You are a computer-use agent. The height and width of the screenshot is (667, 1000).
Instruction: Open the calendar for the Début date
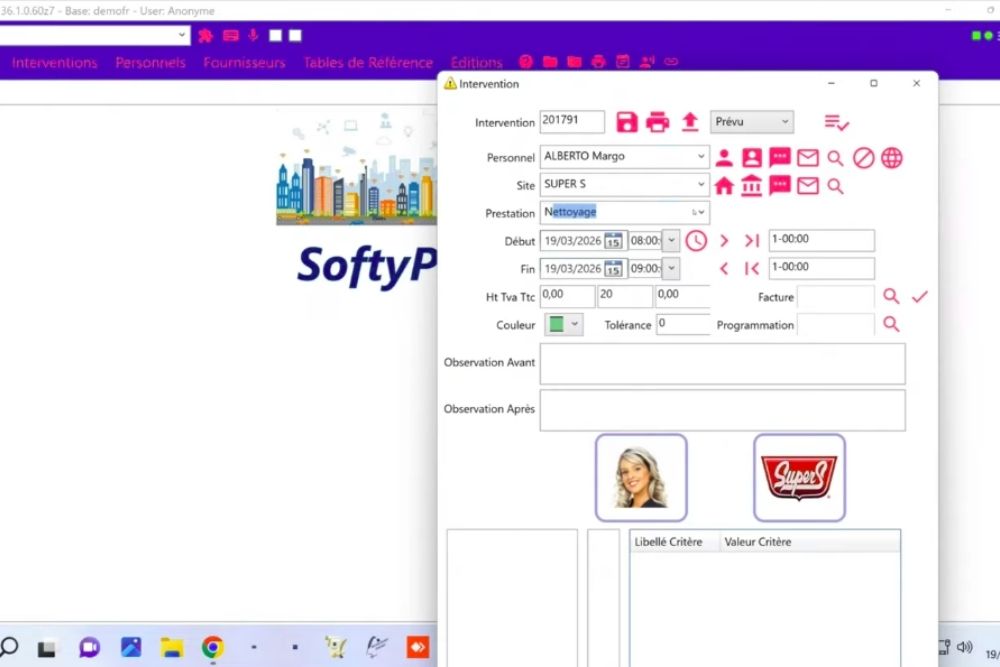pyautogui.click(x=614, y=241)
